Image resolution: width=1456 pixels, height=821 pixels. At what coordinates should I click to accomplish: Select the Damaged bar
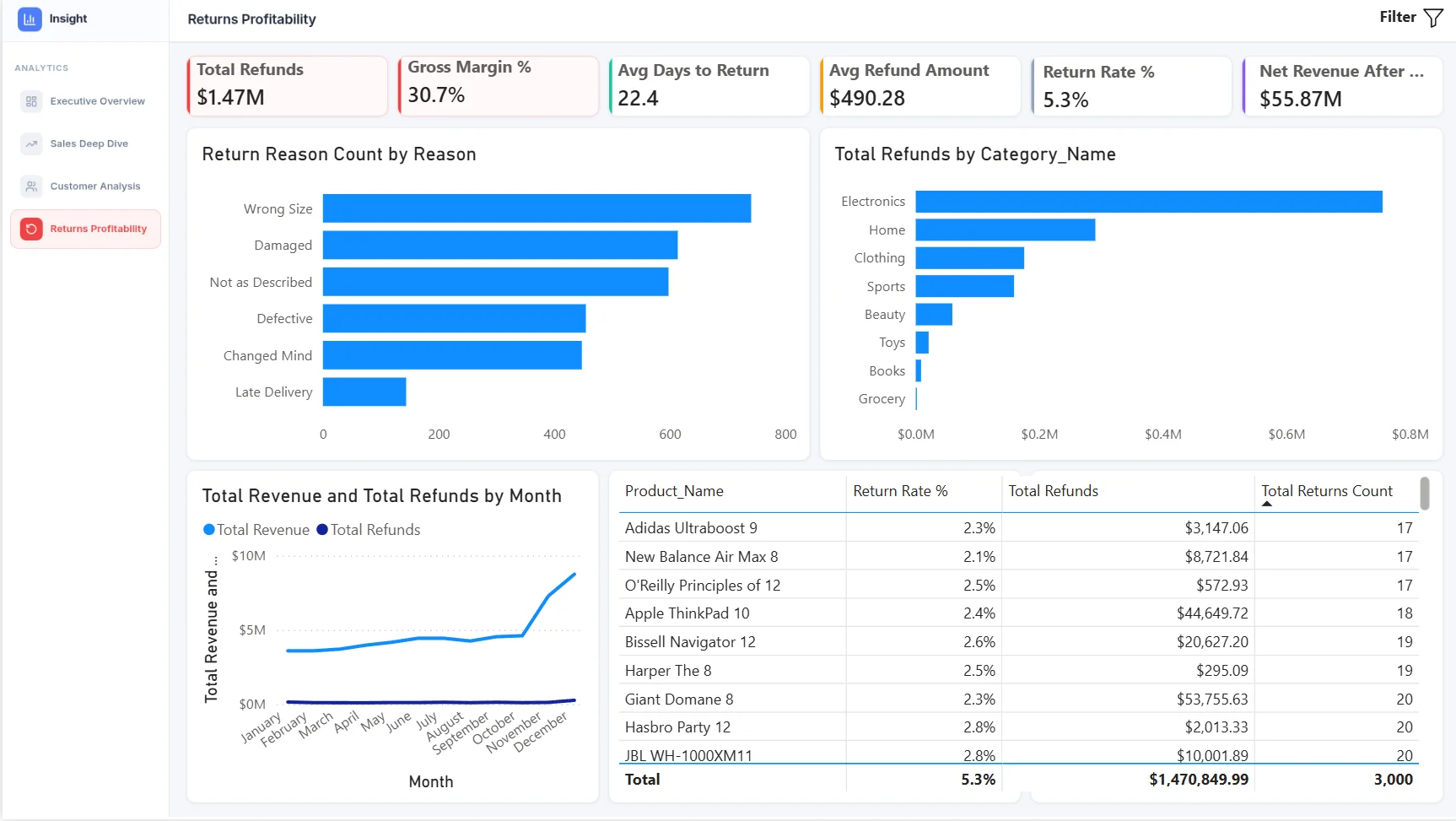point(500,245)
